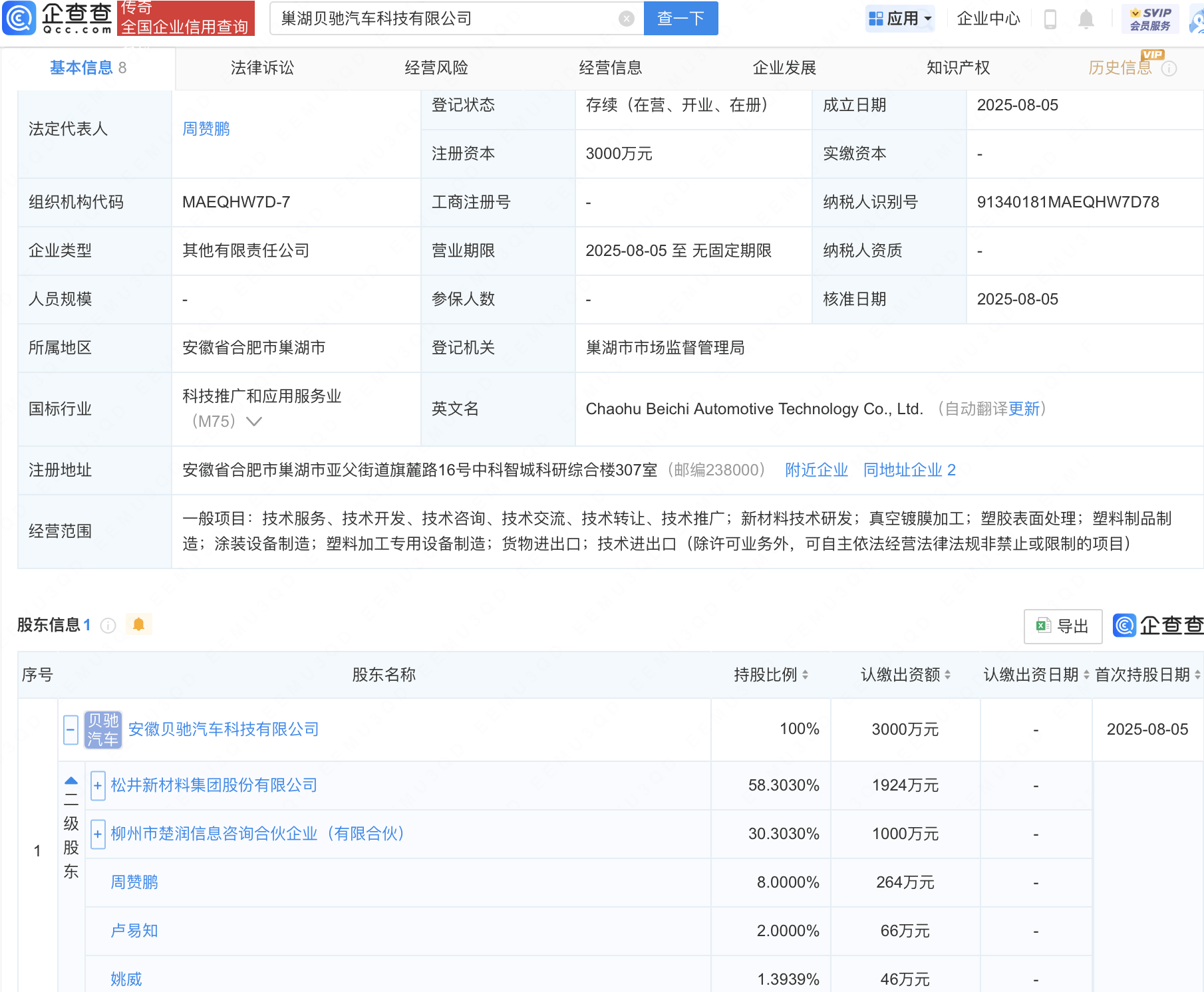Click the 股东名称 column header
This screenshot has height=992, width=1204.
pyautogui.click(x=384, y=675)
